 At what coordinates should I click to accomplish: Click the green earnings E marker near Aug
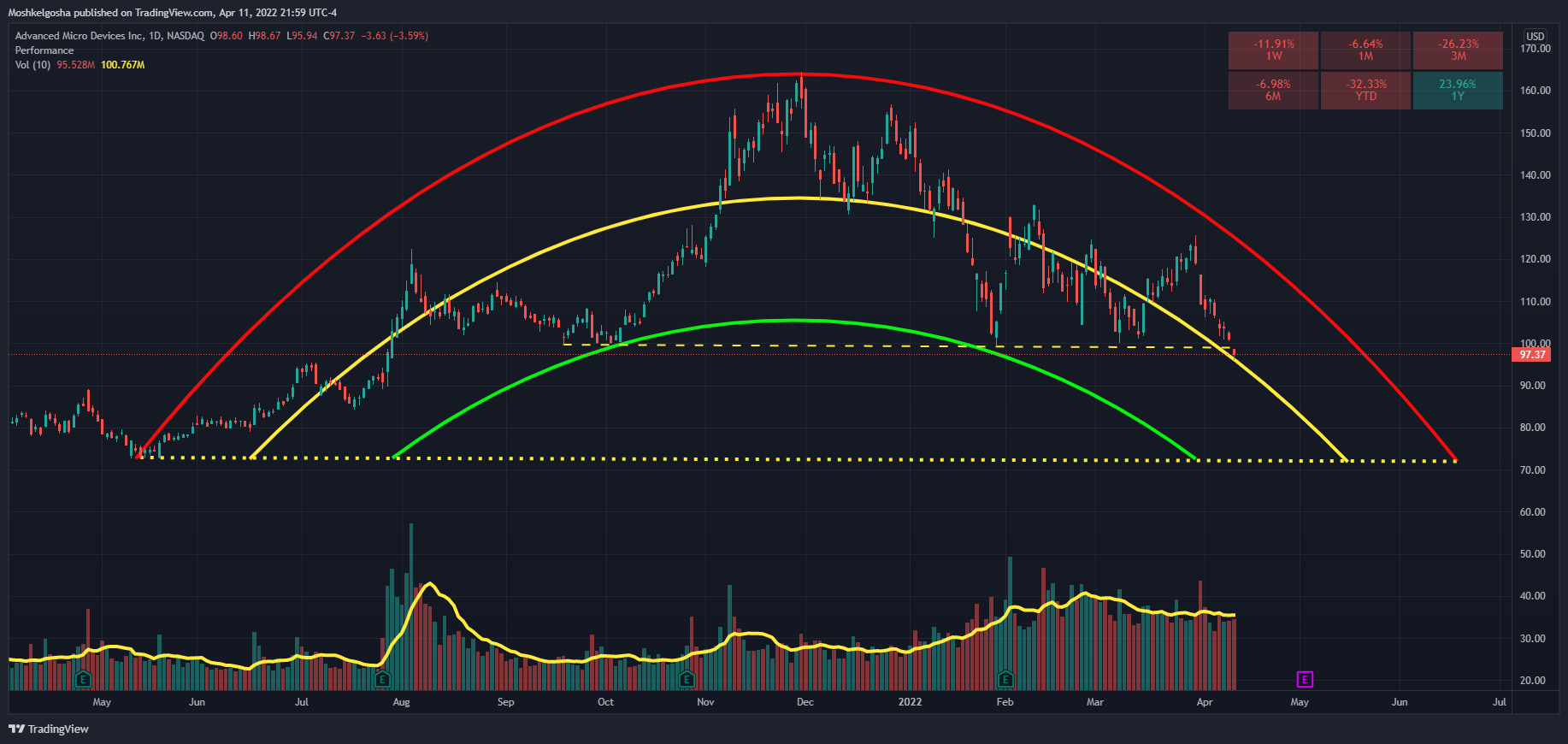(383, 680)
